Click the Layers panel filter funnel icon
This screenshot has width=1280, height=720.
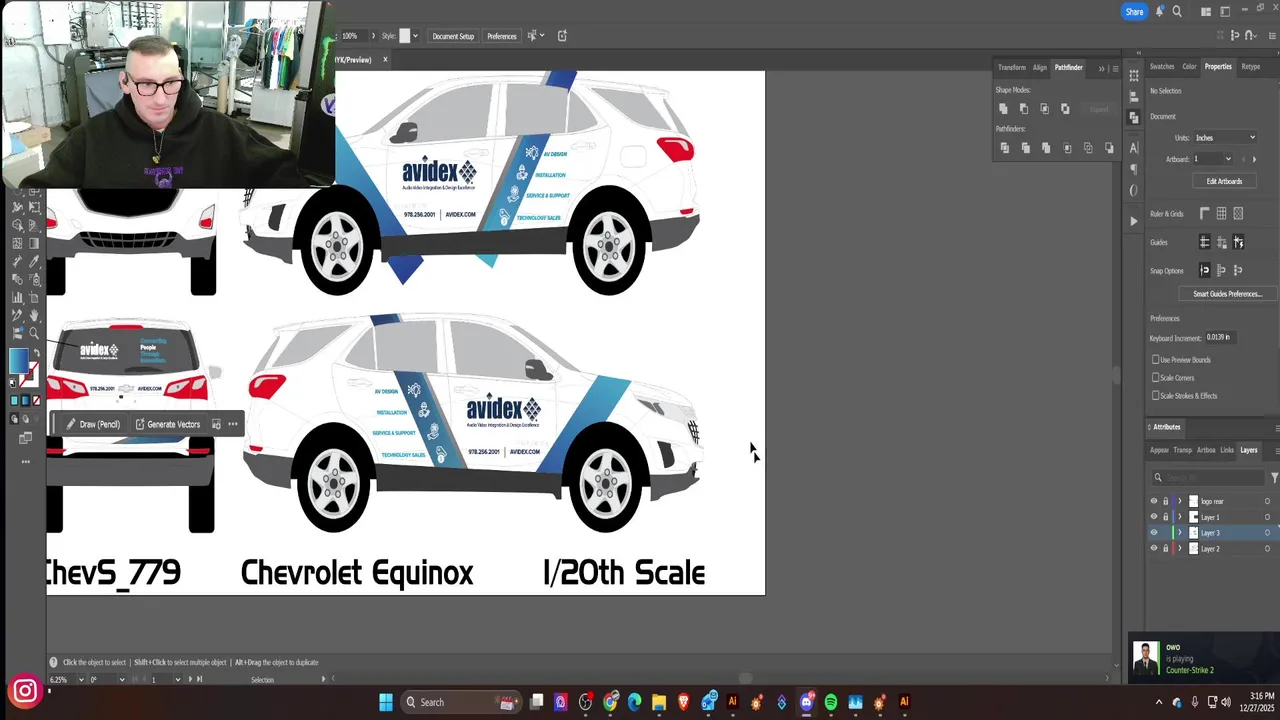click(x=1275, y=478)
